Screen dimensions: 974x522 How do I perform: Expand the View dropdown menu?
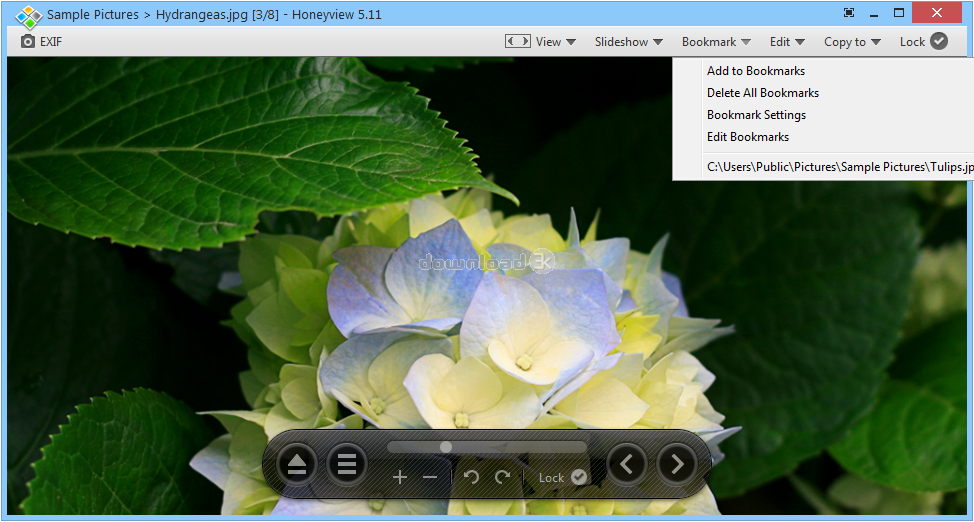coord(556,42)
